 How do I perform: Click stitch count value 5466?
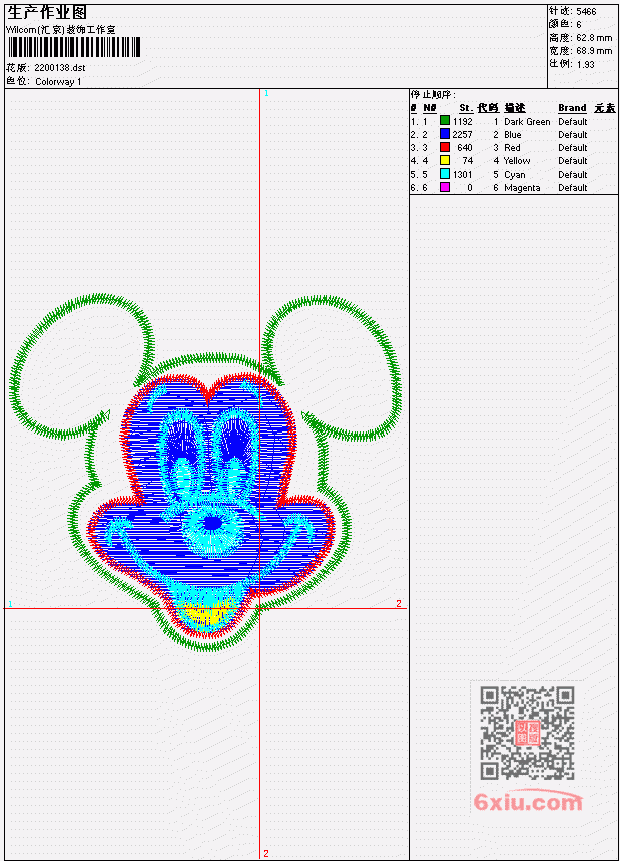(586, 11)
